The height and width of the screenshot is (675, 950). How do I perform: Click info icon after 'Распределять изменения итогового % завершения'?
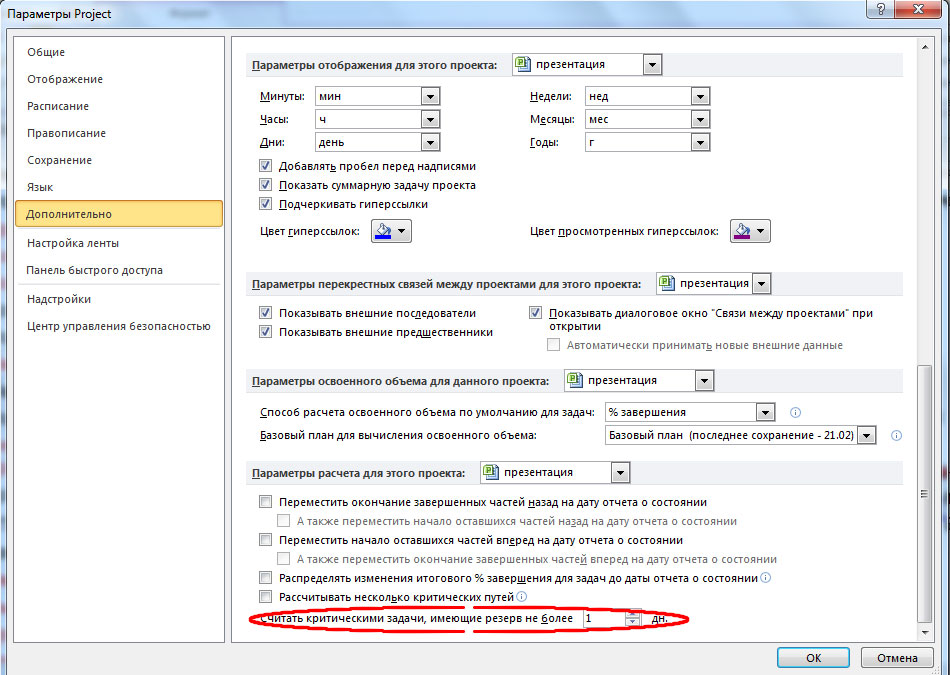pos(766,578)
